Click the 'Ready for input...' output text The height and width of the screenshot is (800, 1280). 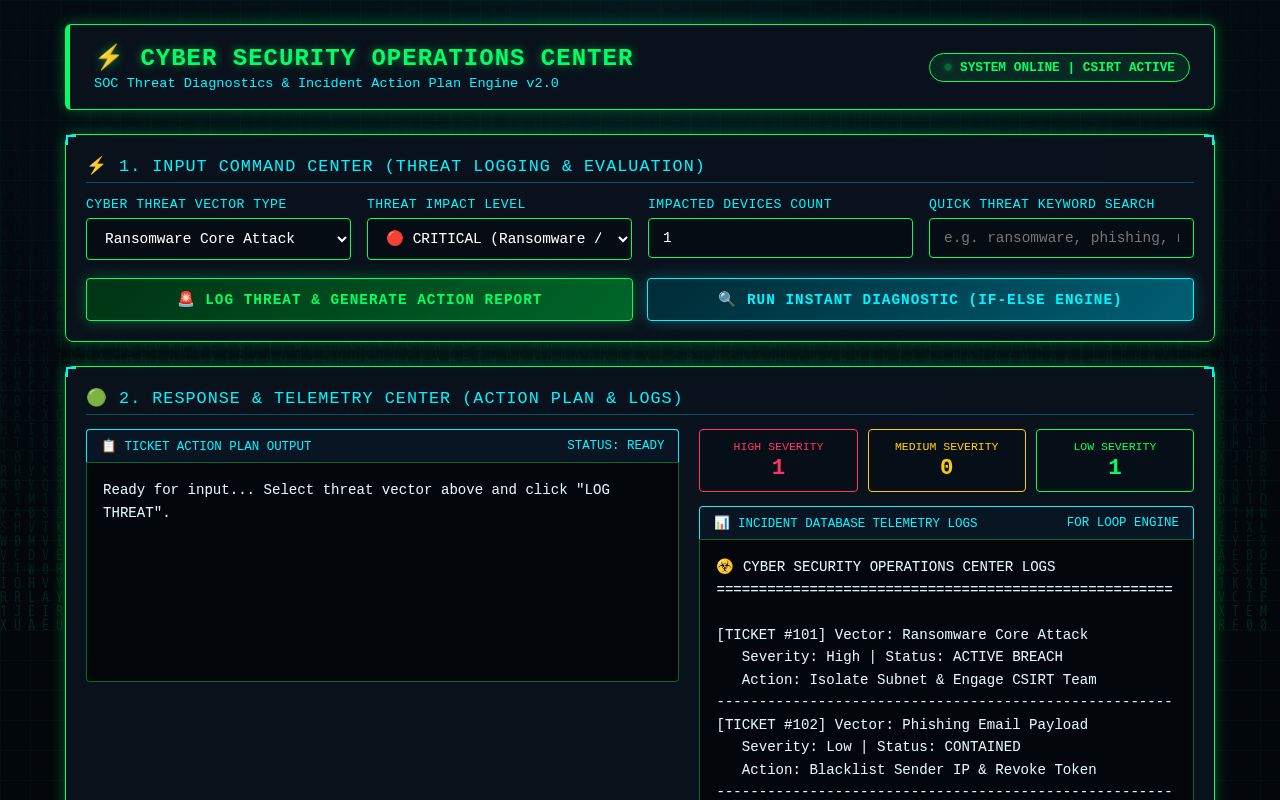tap(356, 501)
